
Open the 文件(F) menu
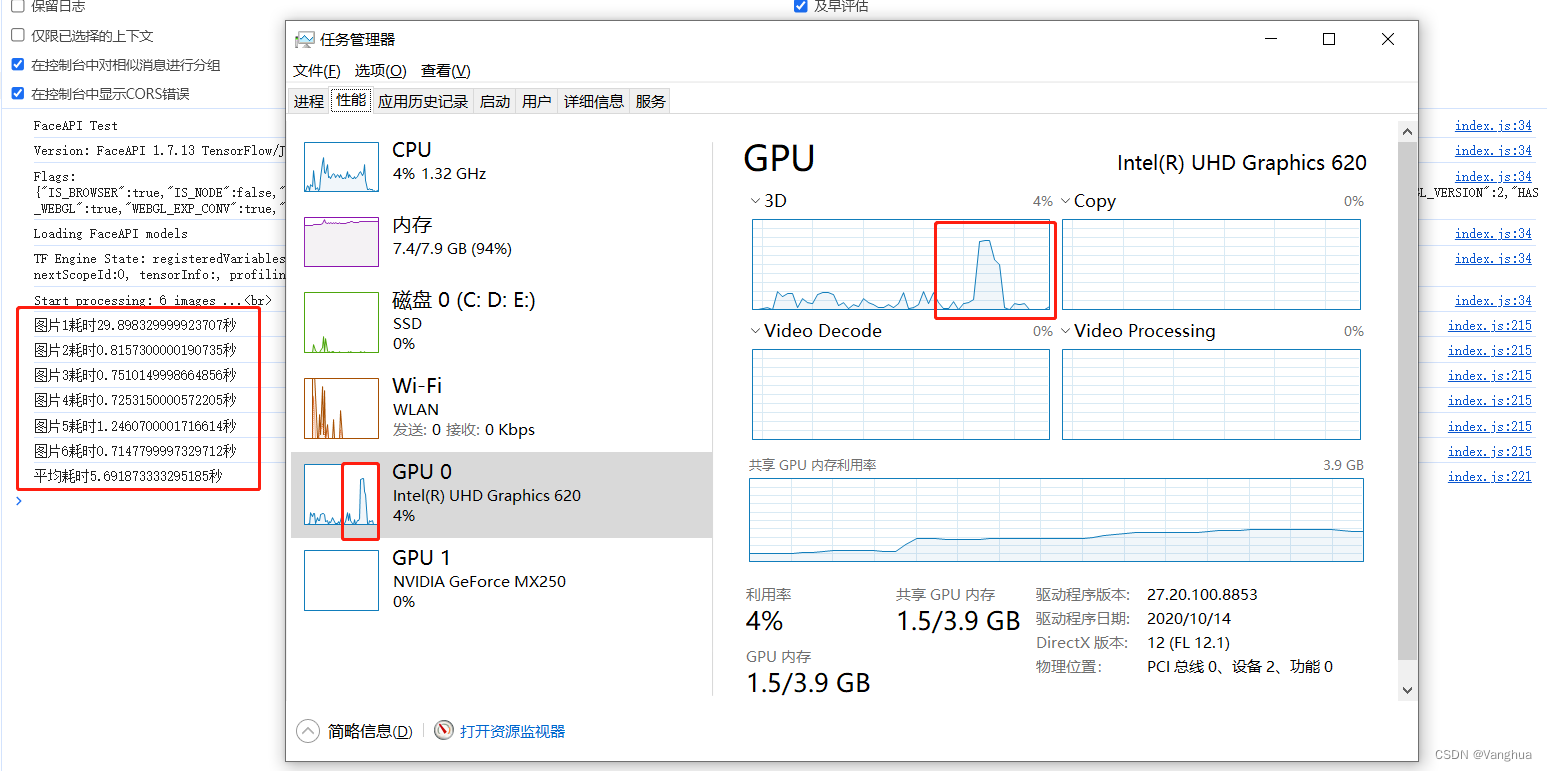tap(316, 71)
